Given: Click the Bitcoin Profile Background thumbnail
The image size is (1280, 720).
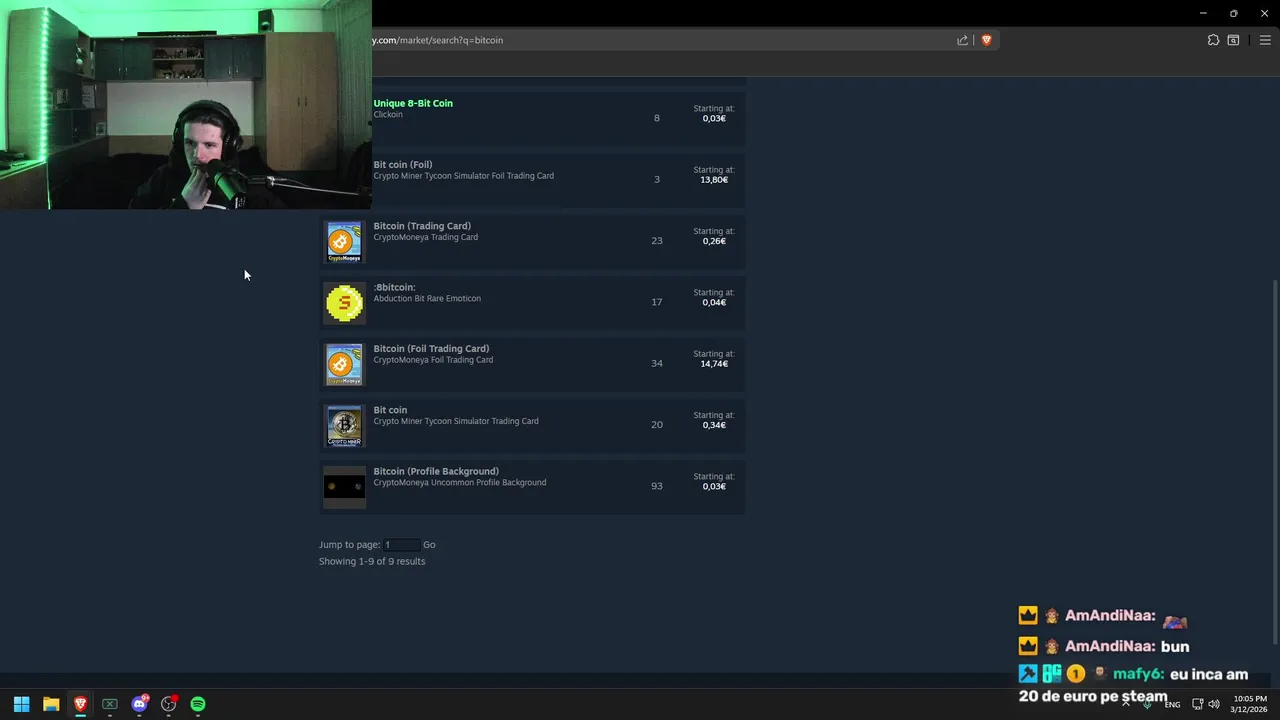Looking at the screenshot, I should click(x=344, y=487).
